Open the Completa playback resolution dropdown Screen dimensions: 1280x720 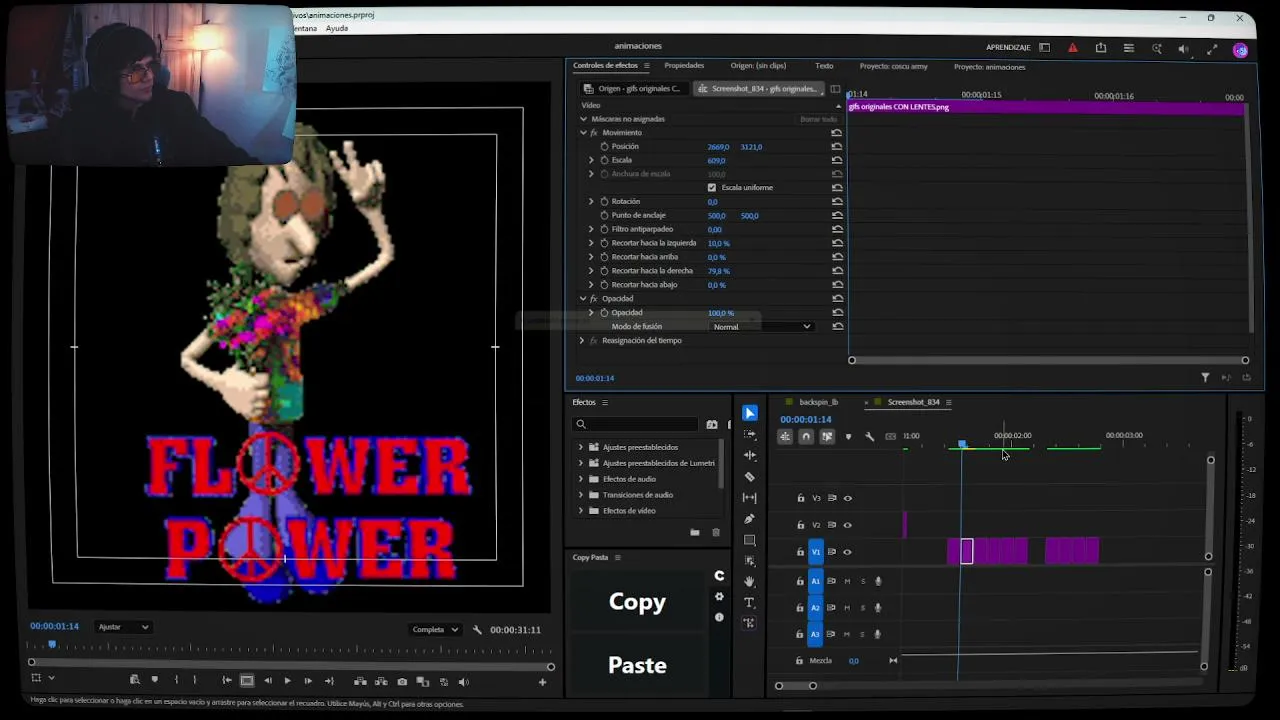tap(435, 630)
